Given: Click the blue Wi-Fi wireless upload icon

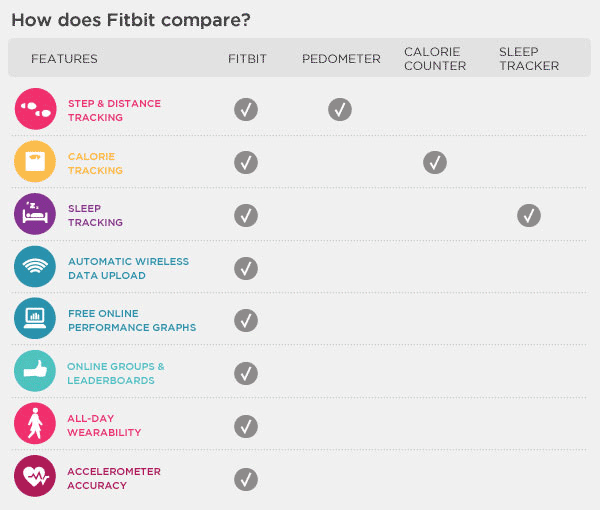Looking at the screenshot, I should click(x=35, y=267).
